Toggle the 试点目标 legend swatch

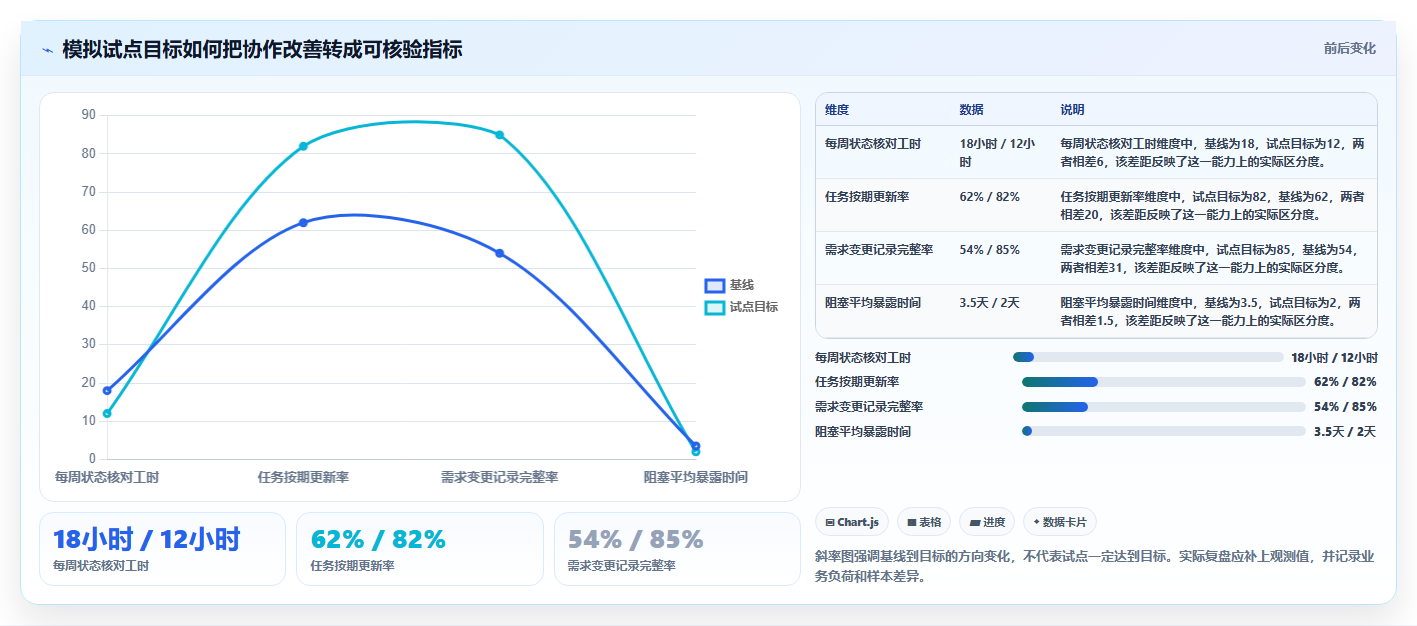pyautogui.click(x=714, y=307)
